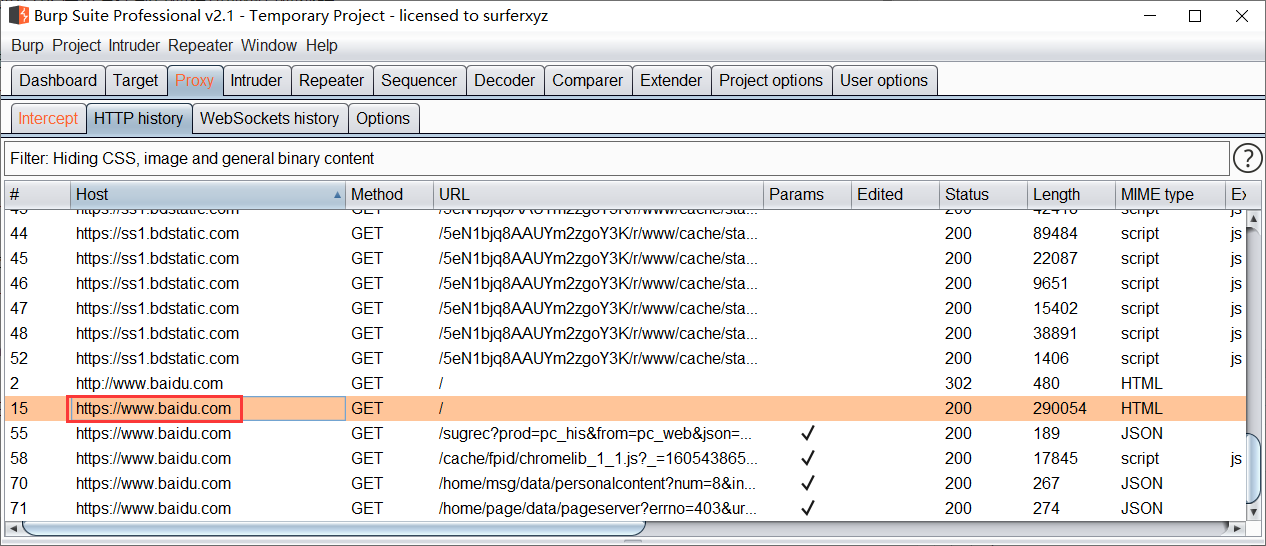Image resolution: width=1266 pixels, height=546 pixels.
Task: Maximize the Burp Suite window
Action: click(x=1195, y=16)
